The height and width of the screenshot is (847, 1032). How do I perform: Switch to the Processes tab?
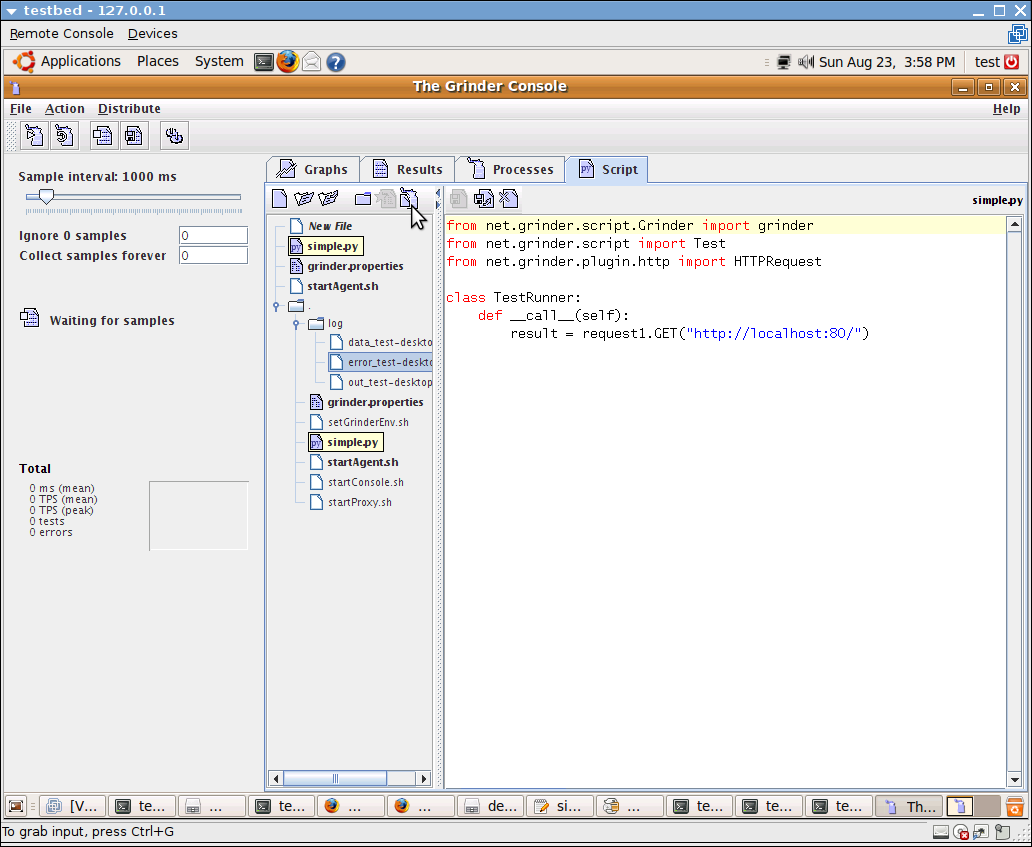click(x=511, y=169)
